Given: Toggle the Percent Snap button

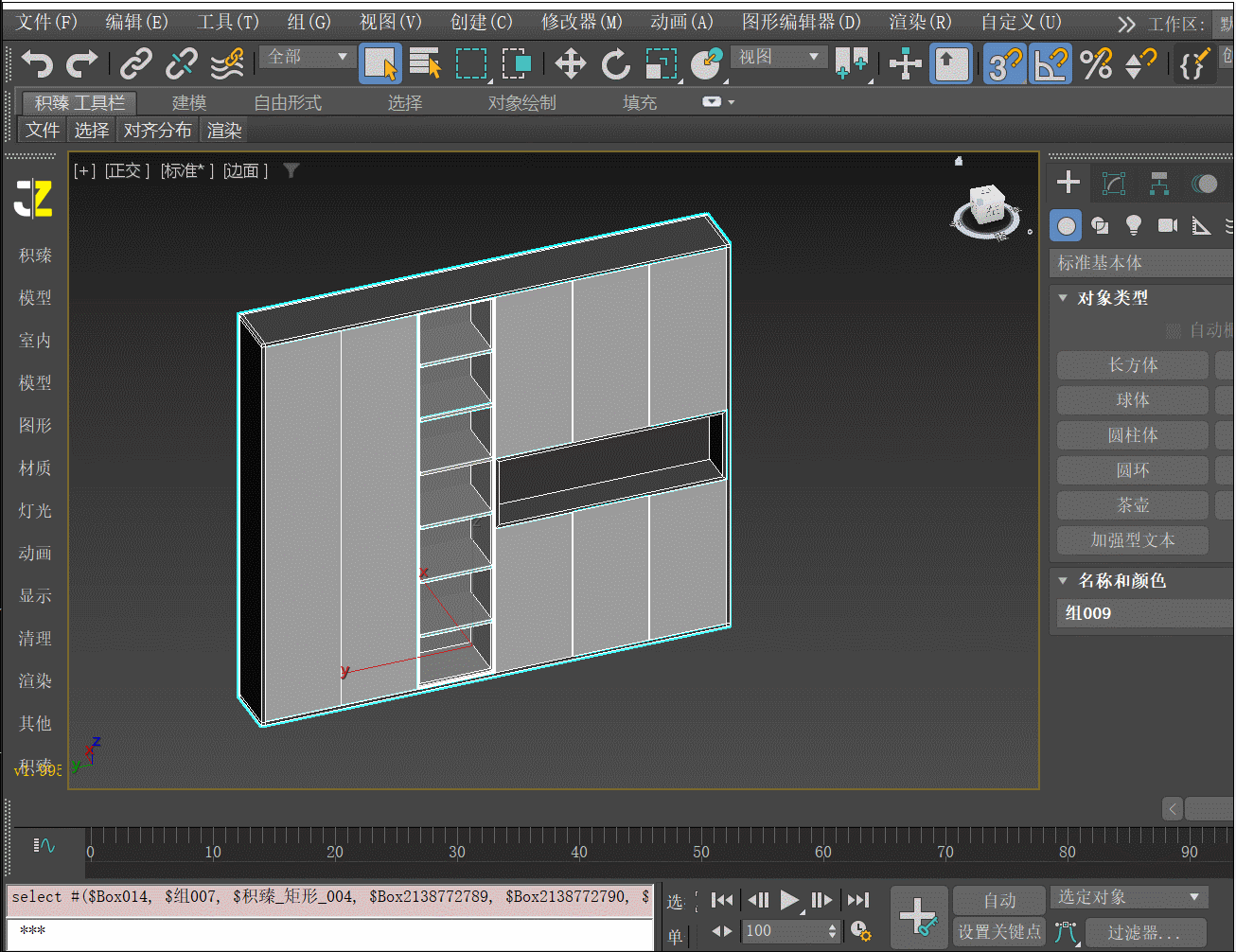Looking at the screenshot, I should tap(1096, 64).
